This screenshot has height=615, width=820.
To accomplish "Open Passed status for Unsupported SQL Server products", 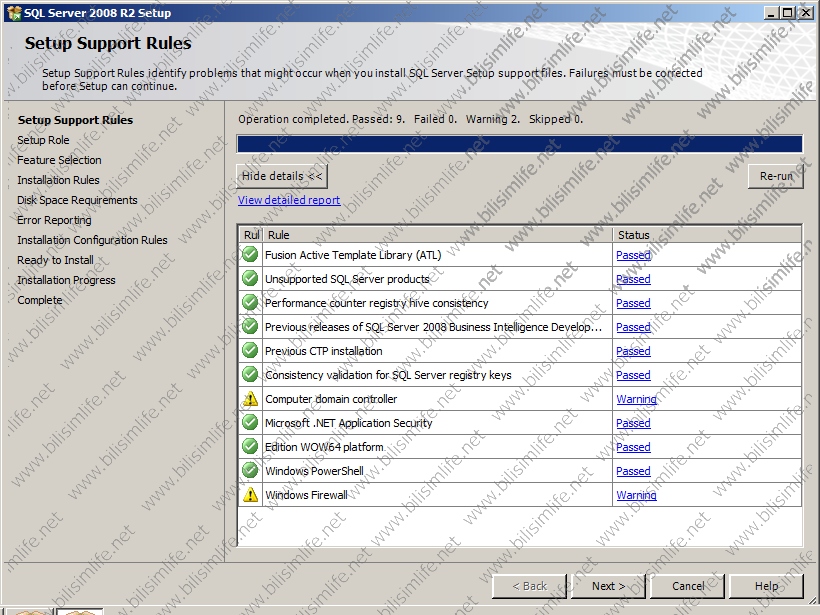I will point(633,279).
